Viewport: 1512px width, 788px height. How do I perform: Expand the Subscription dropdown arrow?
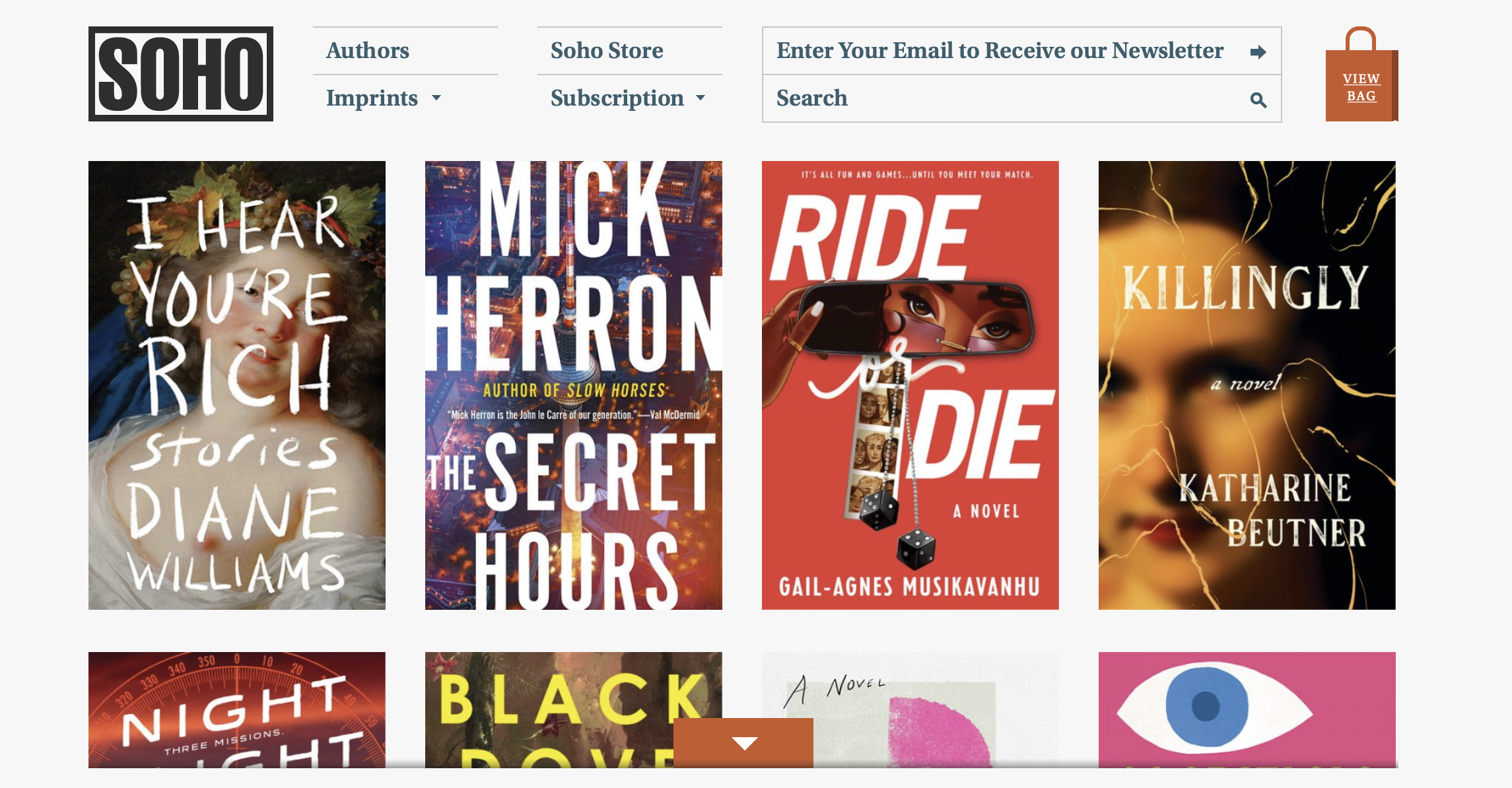pyautogui.click(x=701, y=98)
